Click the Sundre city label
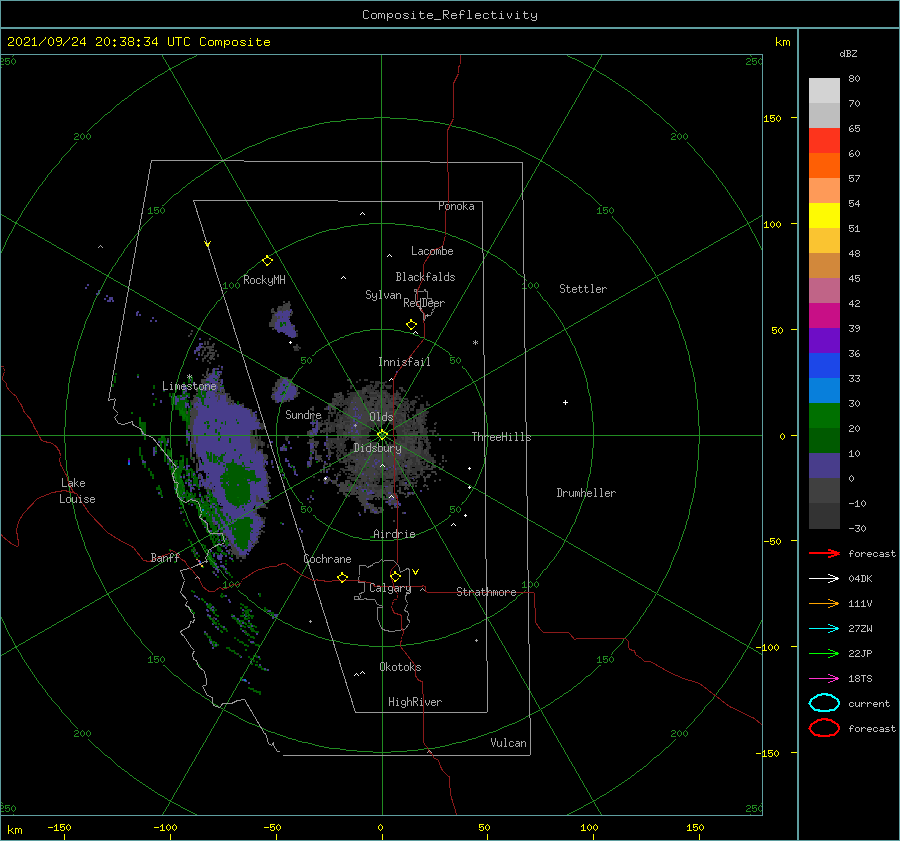The width and height of the screenshot is (900, 841). [x=303, y=414]
